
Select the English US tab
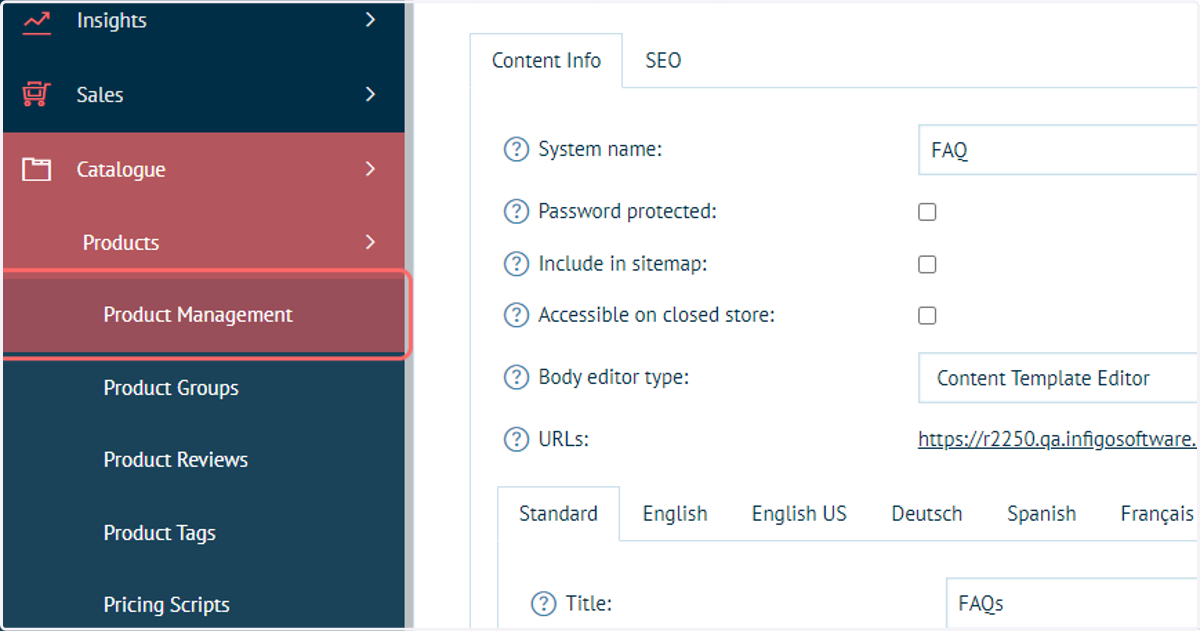coord(799,514)
